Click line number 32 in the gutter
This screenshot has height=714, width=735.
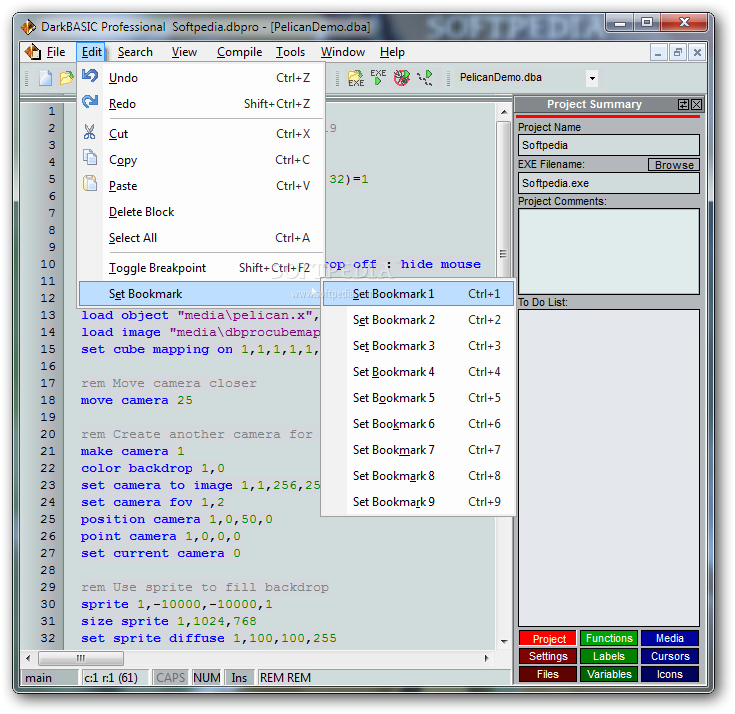pos(48,638)
